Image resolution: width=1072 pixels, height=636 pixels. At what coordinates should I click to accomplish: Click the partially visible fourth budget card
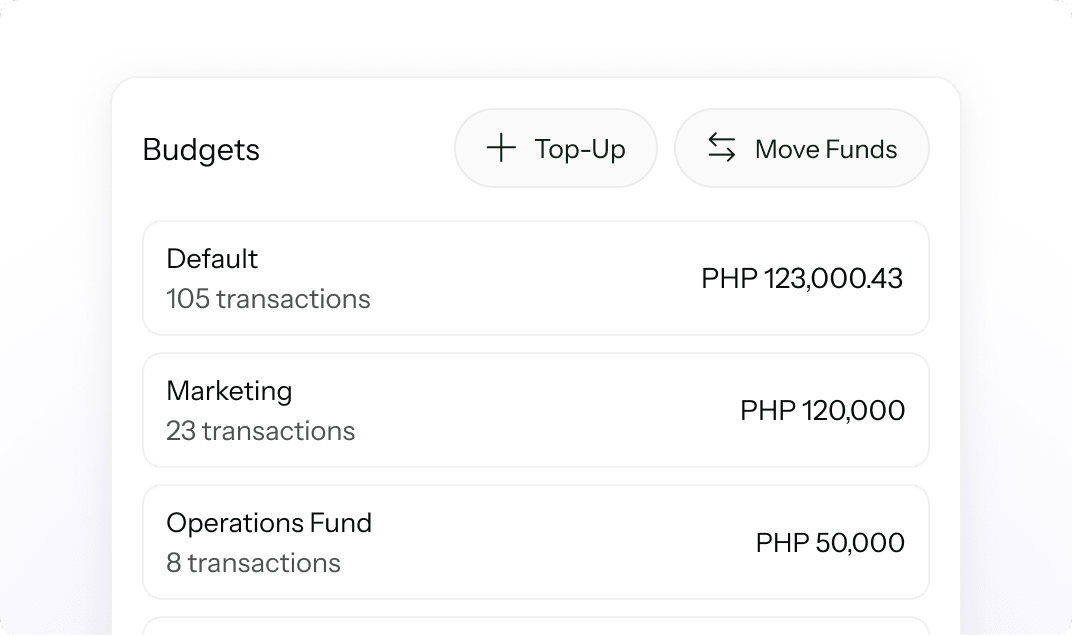pos(535,626)
